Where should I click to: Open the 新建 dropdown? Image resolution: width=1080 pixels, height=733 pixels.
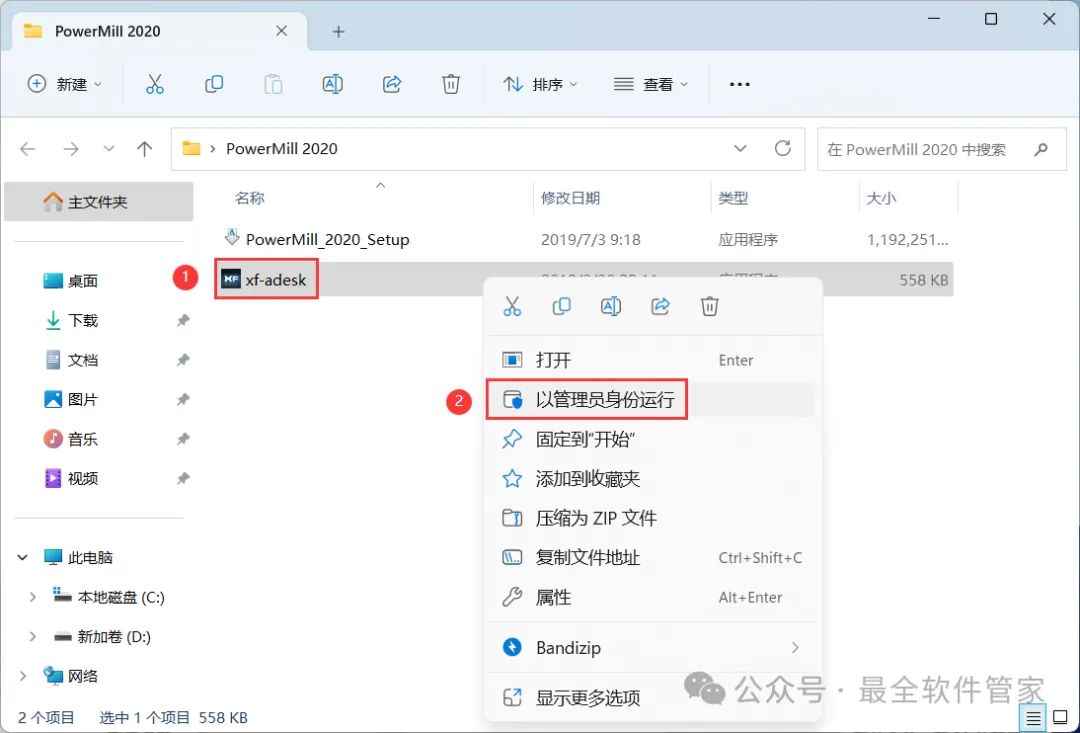click(x=64, y=84)
